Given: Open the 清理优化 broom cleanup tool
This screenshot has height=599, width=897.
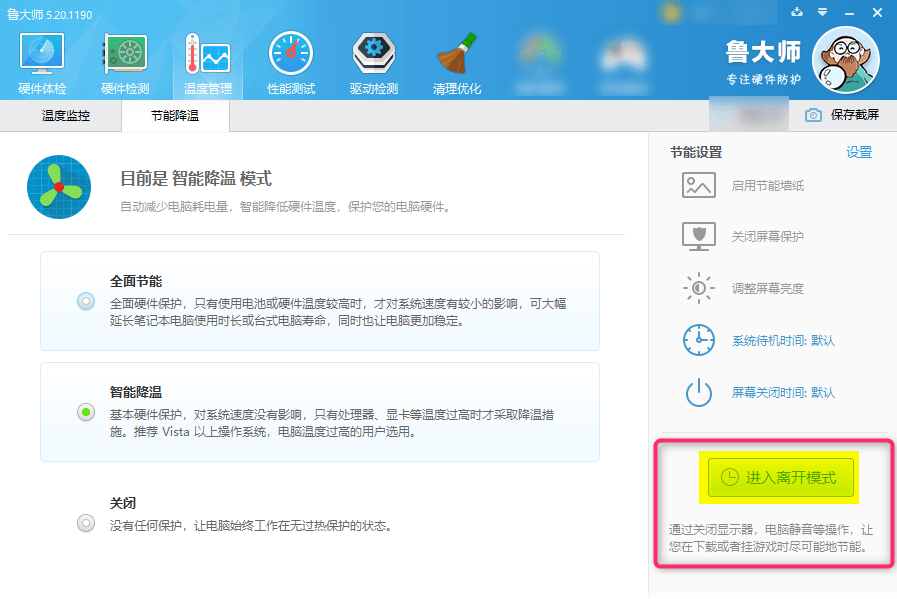Looking at the screenshot, I should point(457,64).
